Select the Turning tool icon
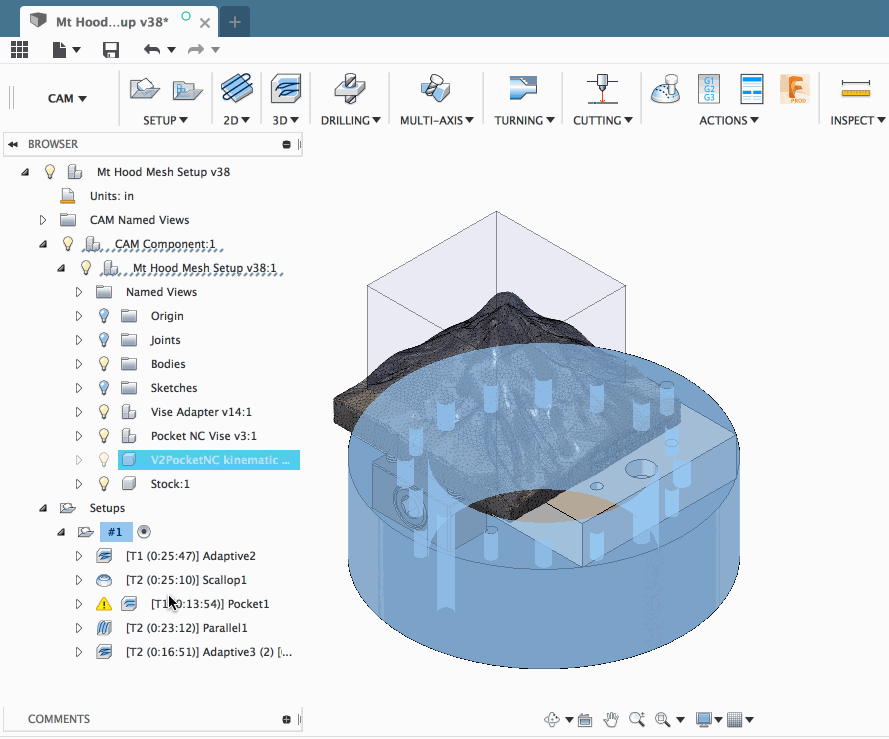Image resolution: width=889 pixels, height=739 pixels. (523, 88)
